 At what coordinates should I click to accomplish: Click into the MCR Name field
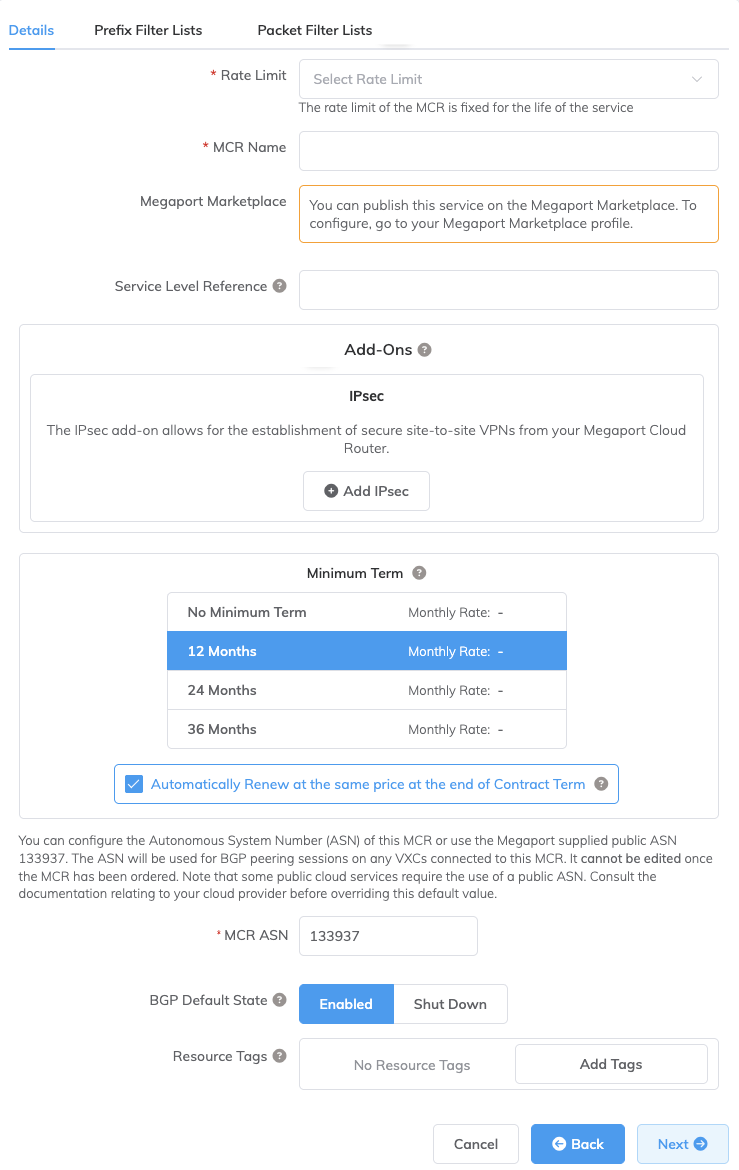pos(508,151)
